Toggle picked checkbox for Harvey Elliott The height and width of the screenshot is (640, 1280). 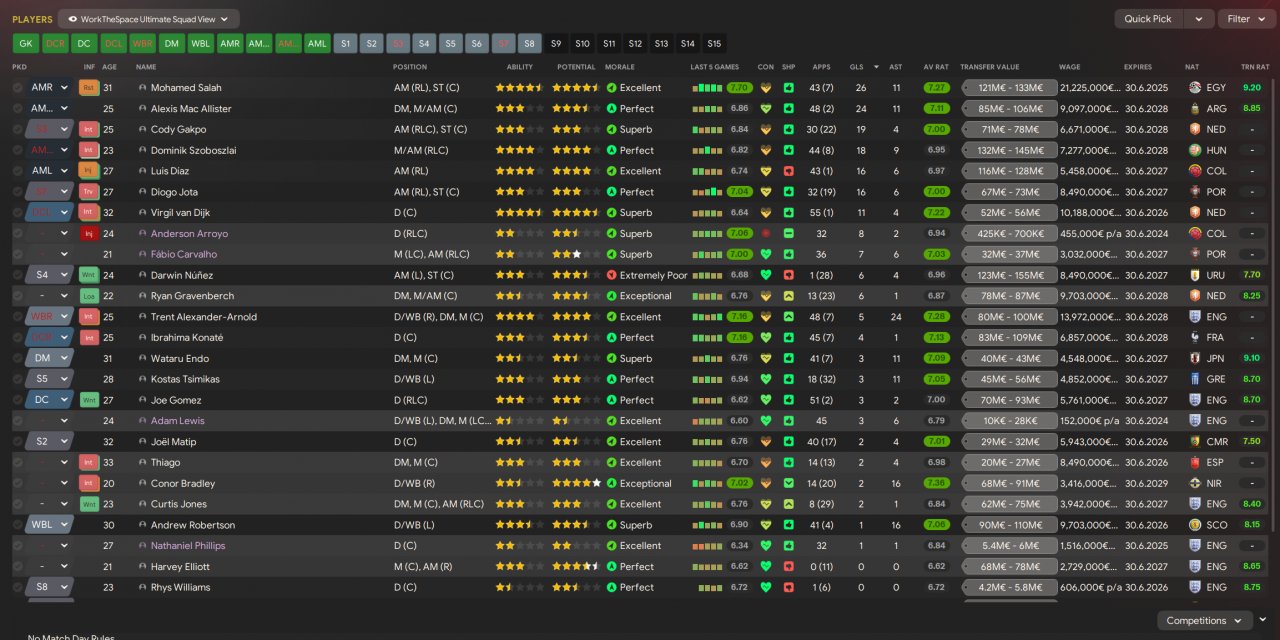(17, 566)
